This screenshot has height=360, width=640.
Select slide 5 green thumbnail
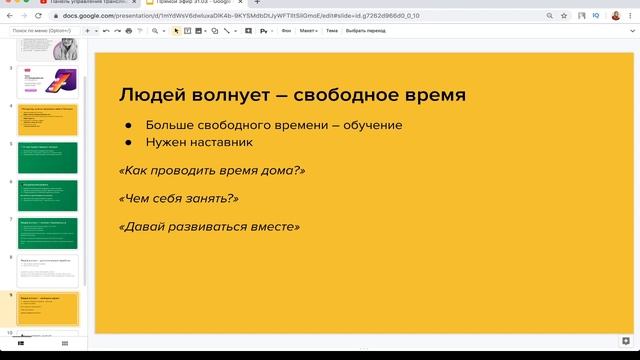point(48,158)
